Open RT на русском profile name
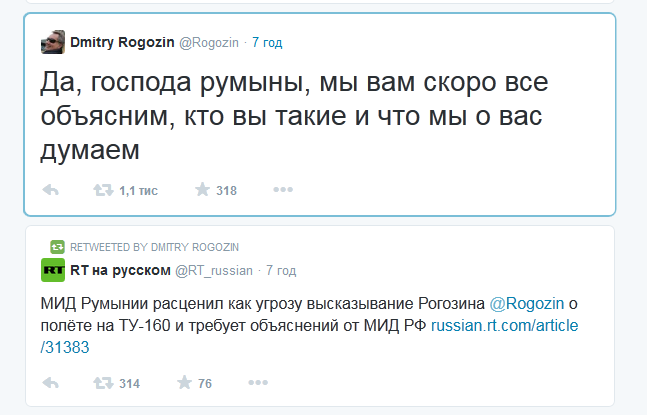 pos(120,270)
